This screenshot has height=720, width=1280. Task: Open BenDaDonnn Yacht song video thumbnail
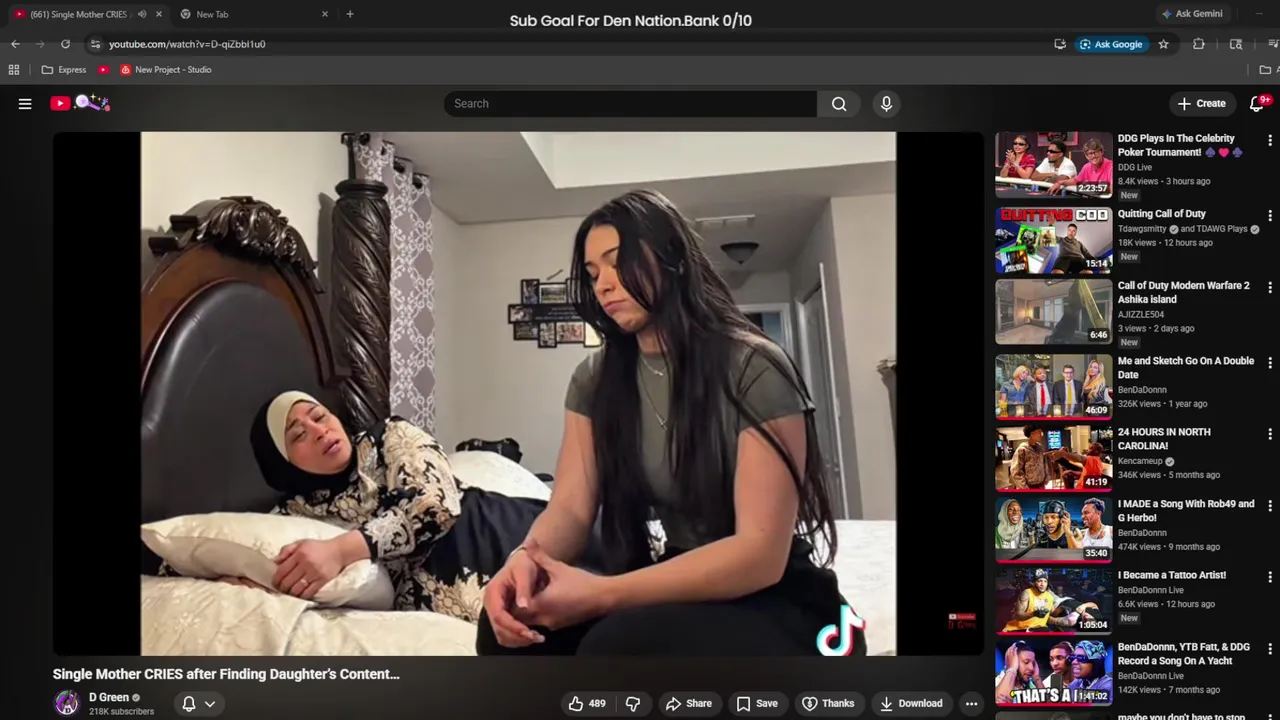[x=1053, y=674]
